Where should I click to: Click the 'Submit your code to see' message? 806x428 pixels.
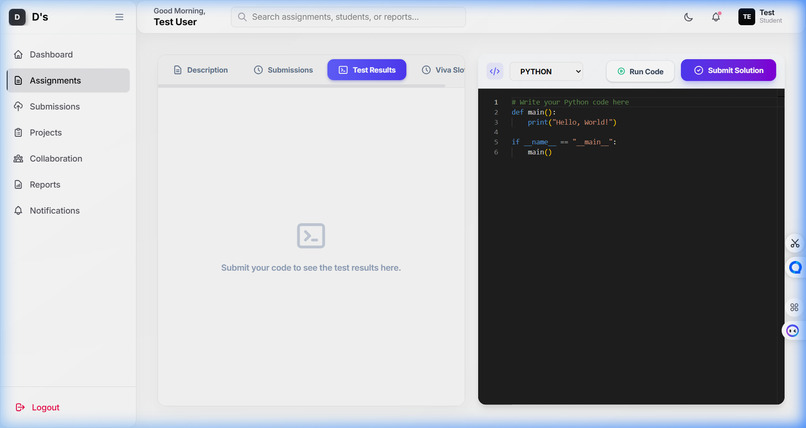tap(311, 268)
